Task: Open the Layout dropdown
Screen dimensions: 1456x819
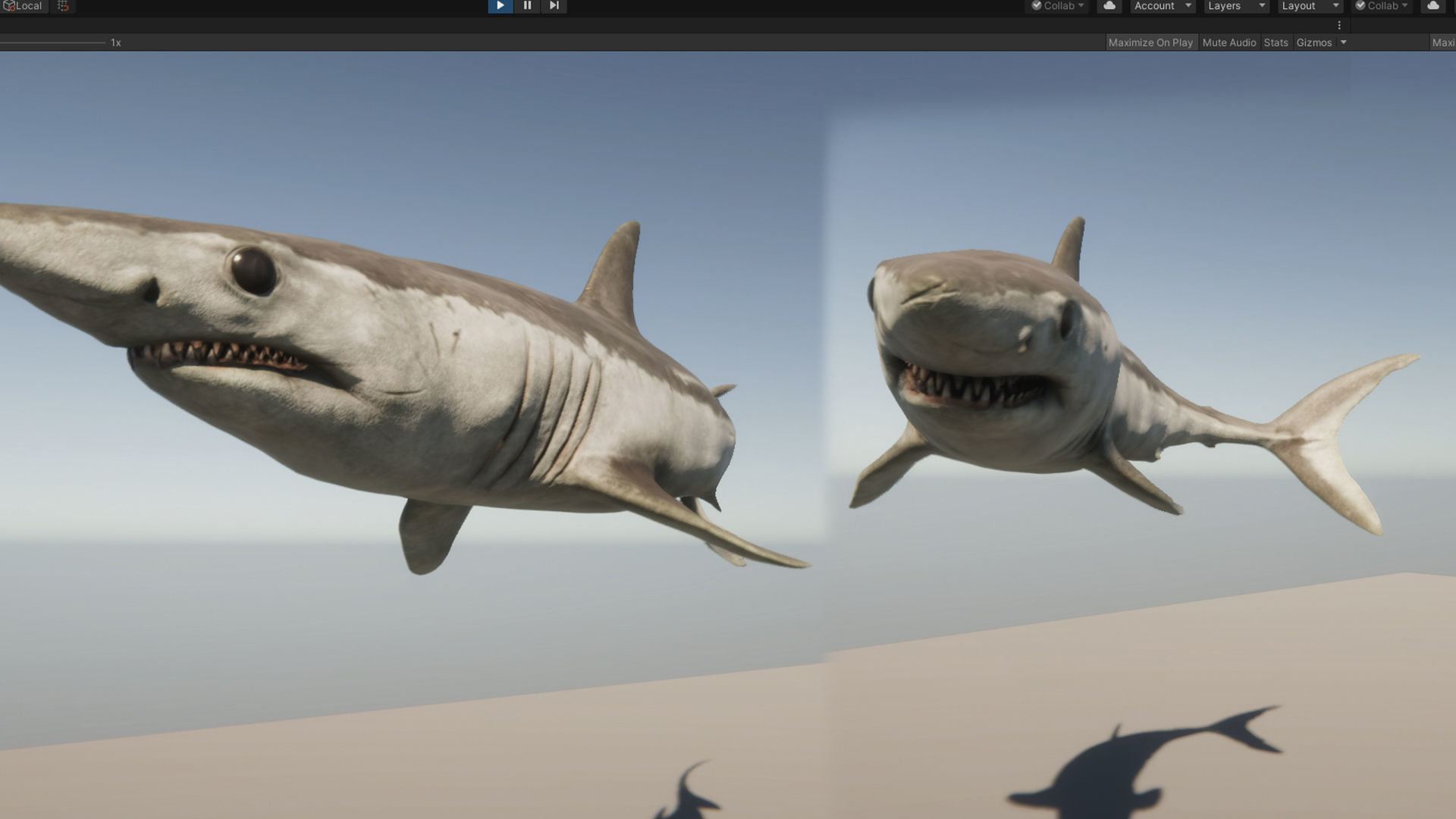Action: point(1310,6)
